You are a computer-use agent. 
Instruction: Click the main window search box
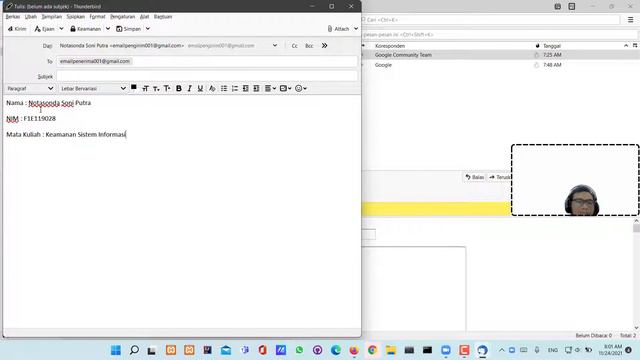coord(491,20)
